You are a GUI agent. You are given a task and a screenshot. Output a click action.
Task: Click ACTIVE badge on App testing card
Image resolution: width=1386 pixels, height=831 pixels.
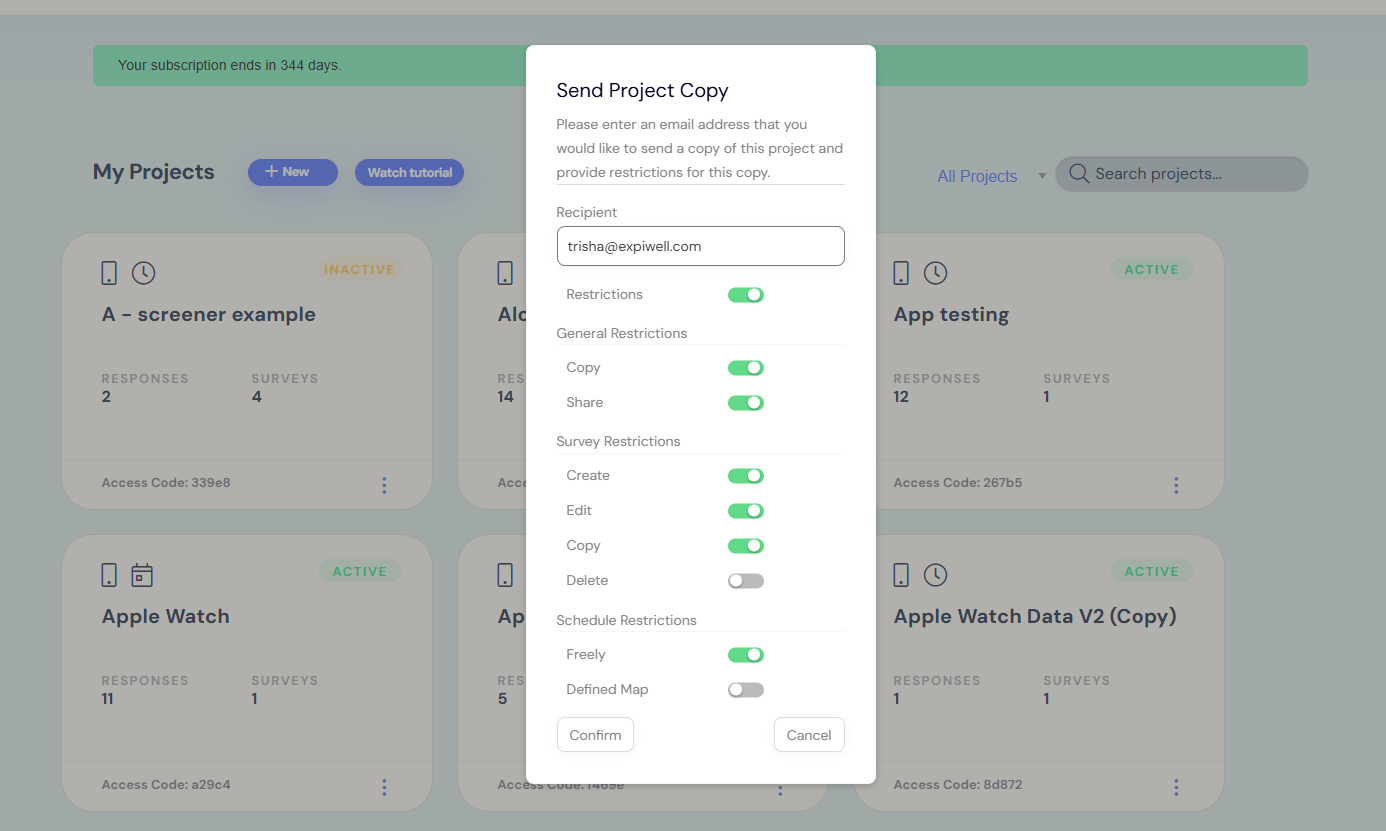[x=1152, y=270]
